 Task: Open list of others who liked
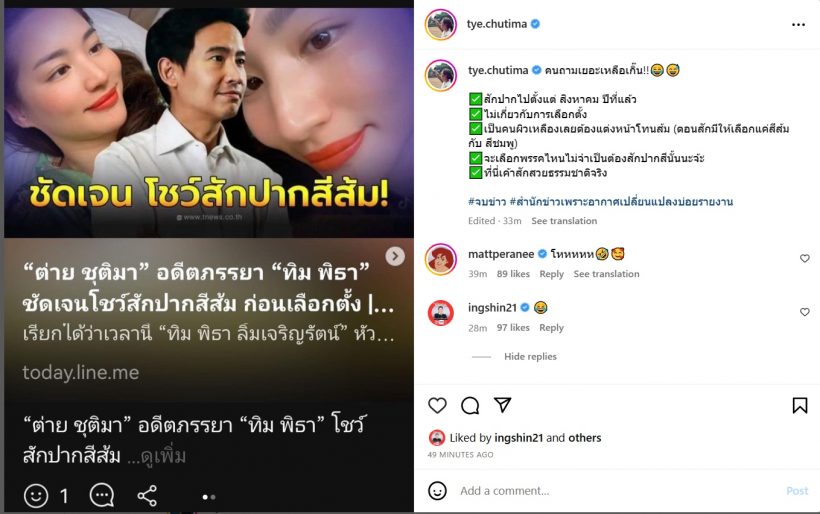tap(585, 438)
